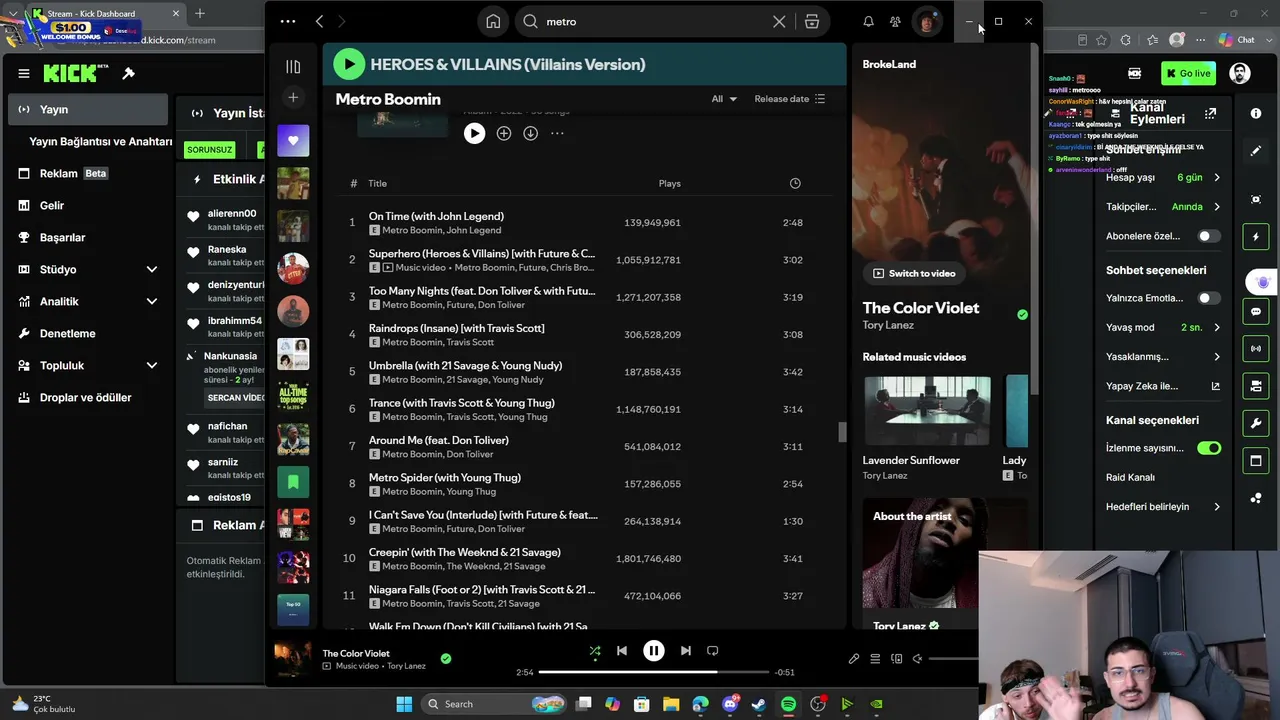
Task: Open Başarılar in the Kick sidebar
Action: click(x=88, y=237)
